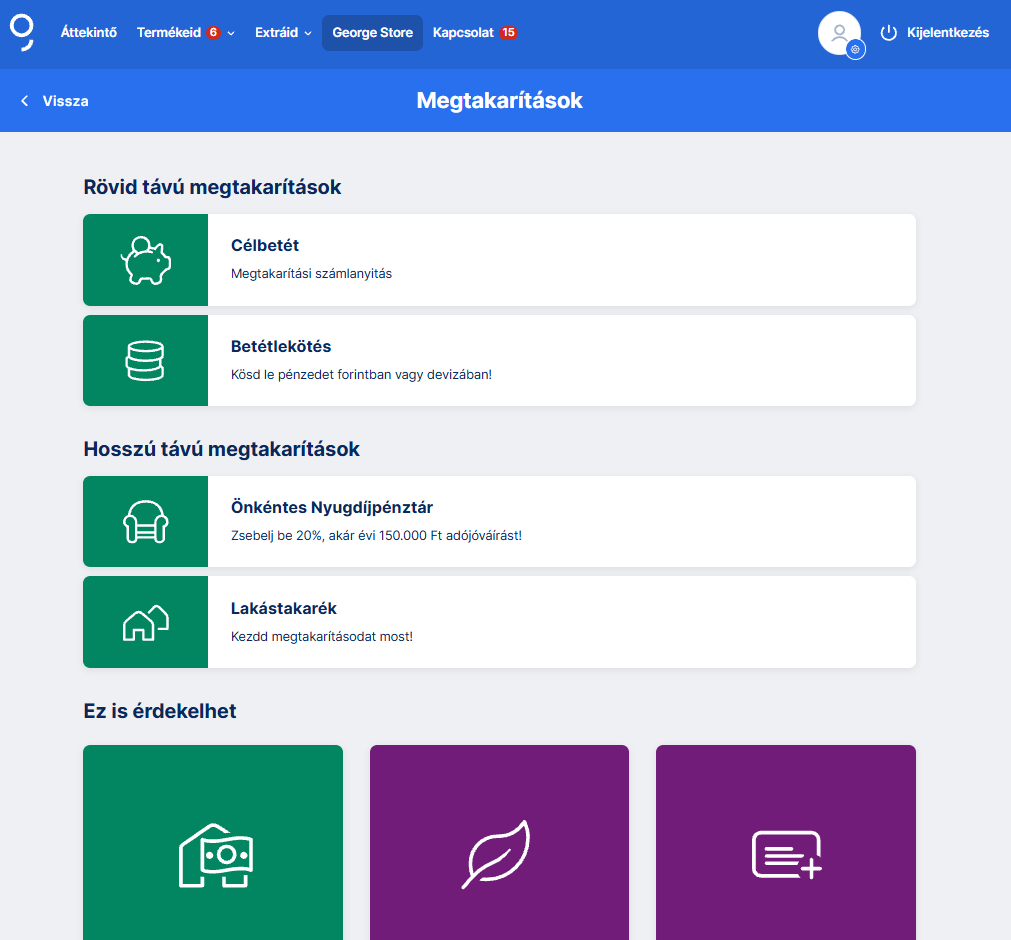Open Kapcsolat with 15 notifications
Screen dimensions: 1011x940
(x=474, y=33)
